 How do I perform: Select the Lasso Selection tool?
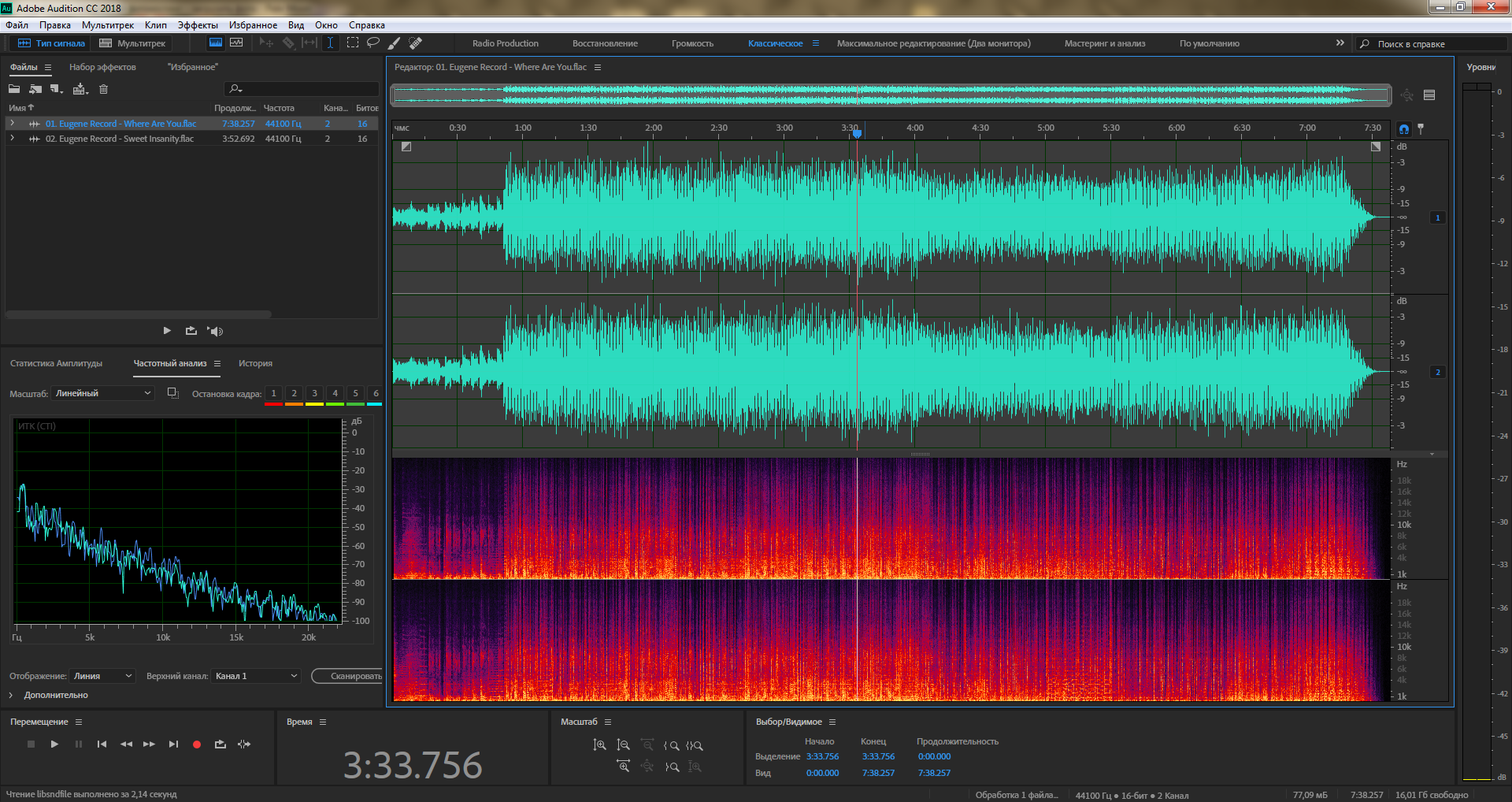pos(373,43)
